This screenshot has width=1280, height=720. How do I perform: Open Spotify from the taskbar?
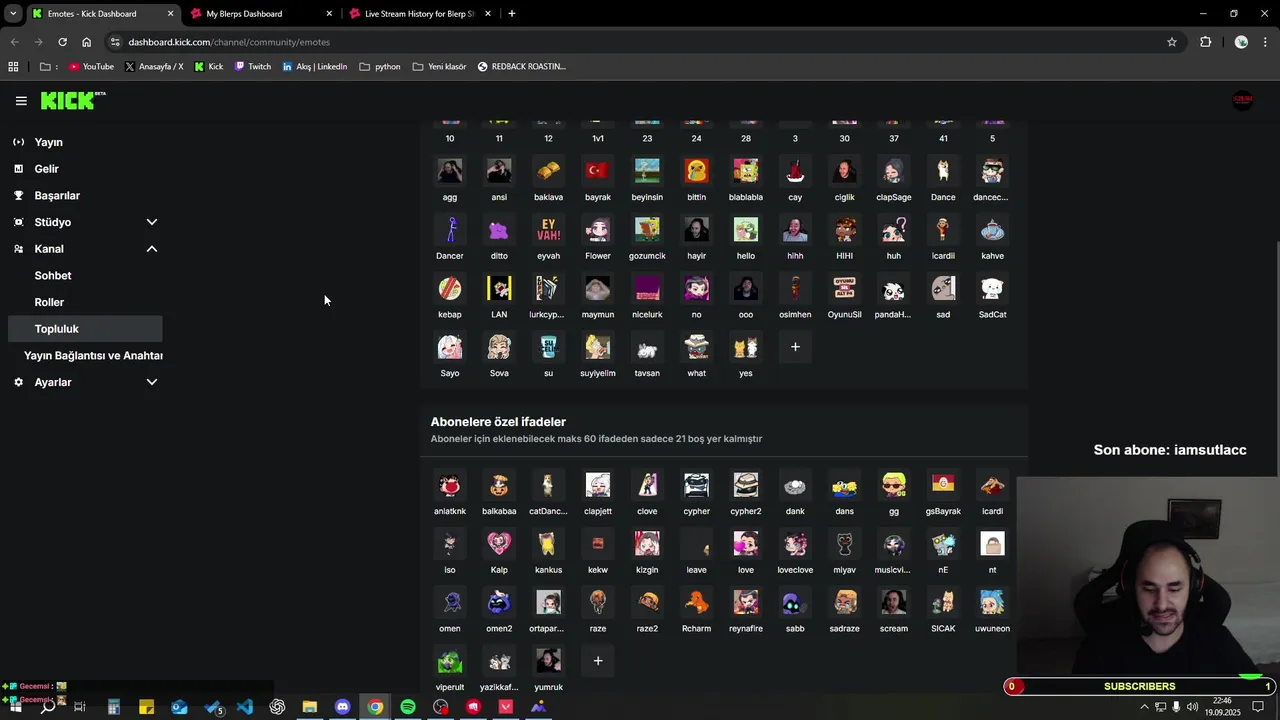(408, 707)
